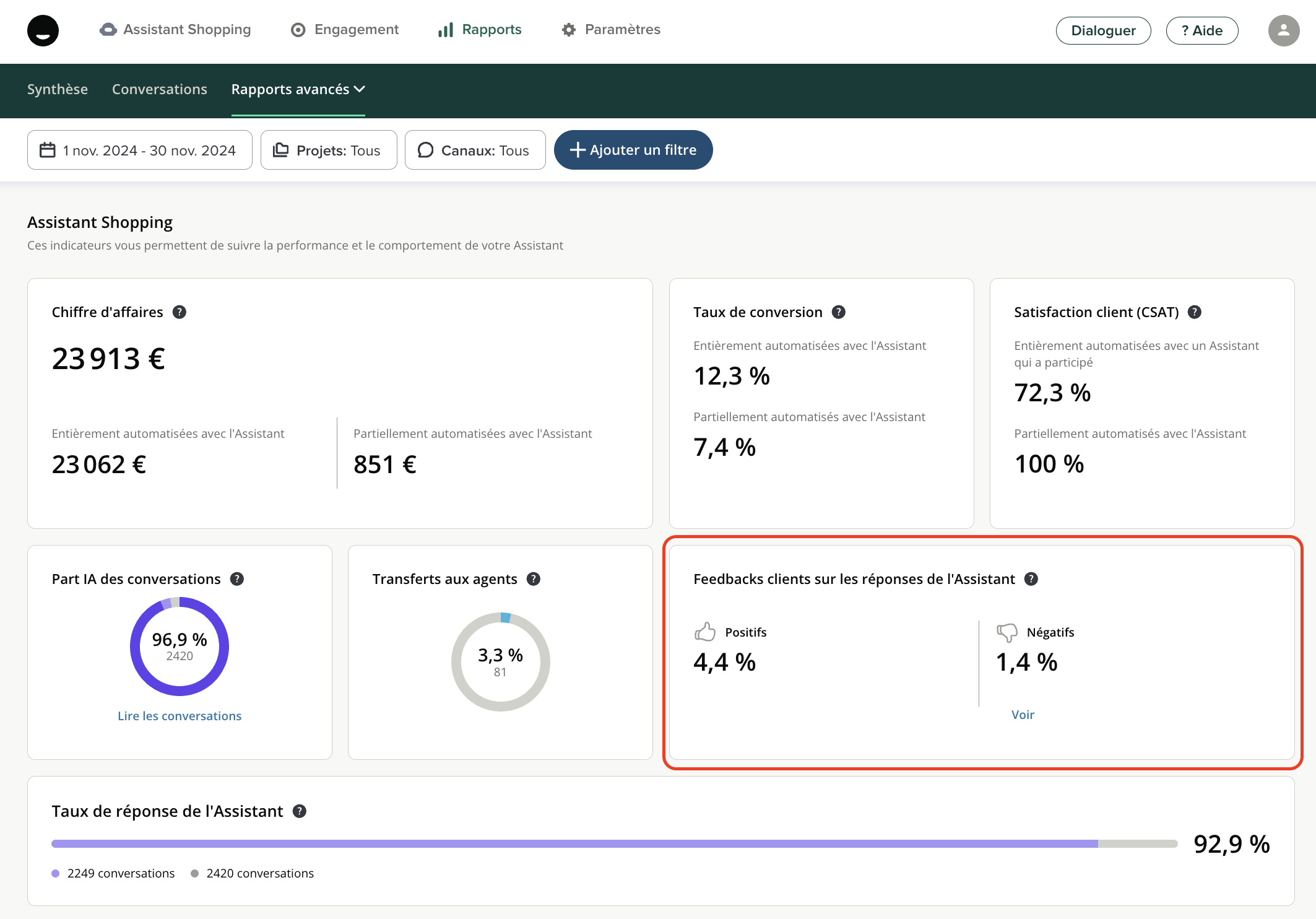Switch to the Synthèse tab
The width and height of the screenshot is (1316, 919).
(58, 90)
